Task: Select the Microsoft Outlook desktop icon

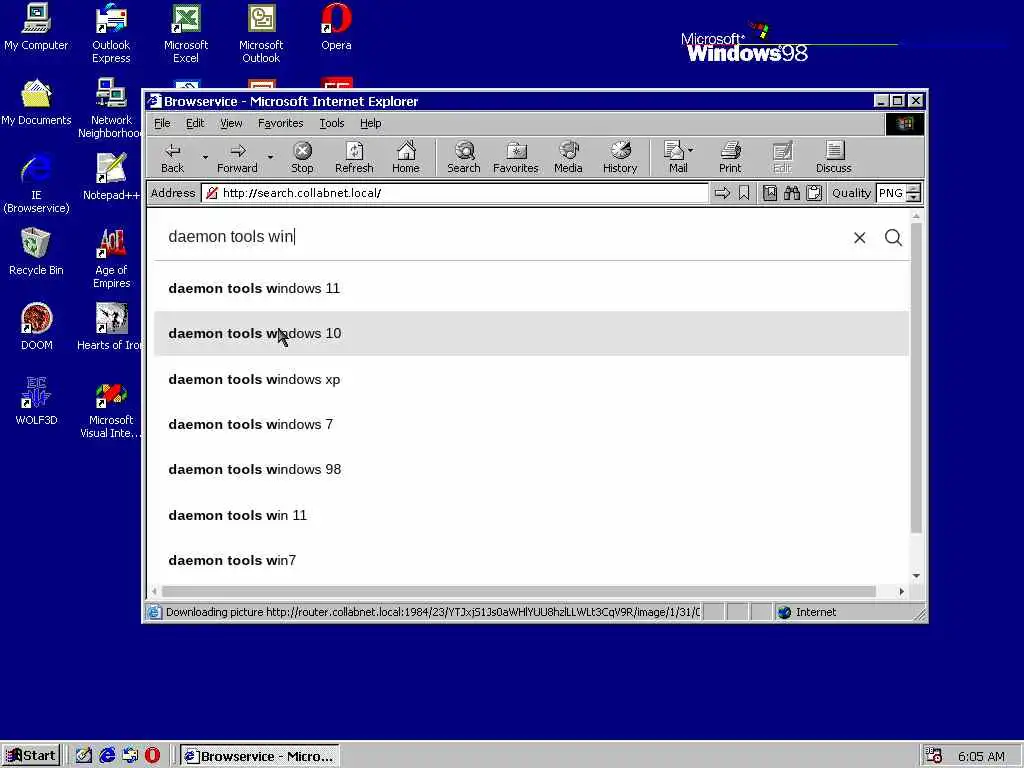Action: coord(261,33)
